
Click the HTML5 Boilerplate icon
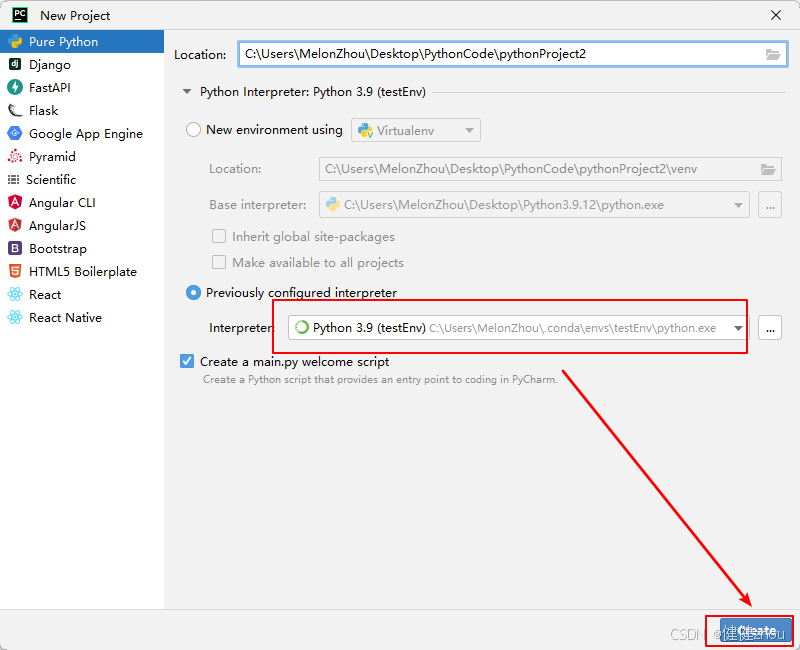click(15, 271)
